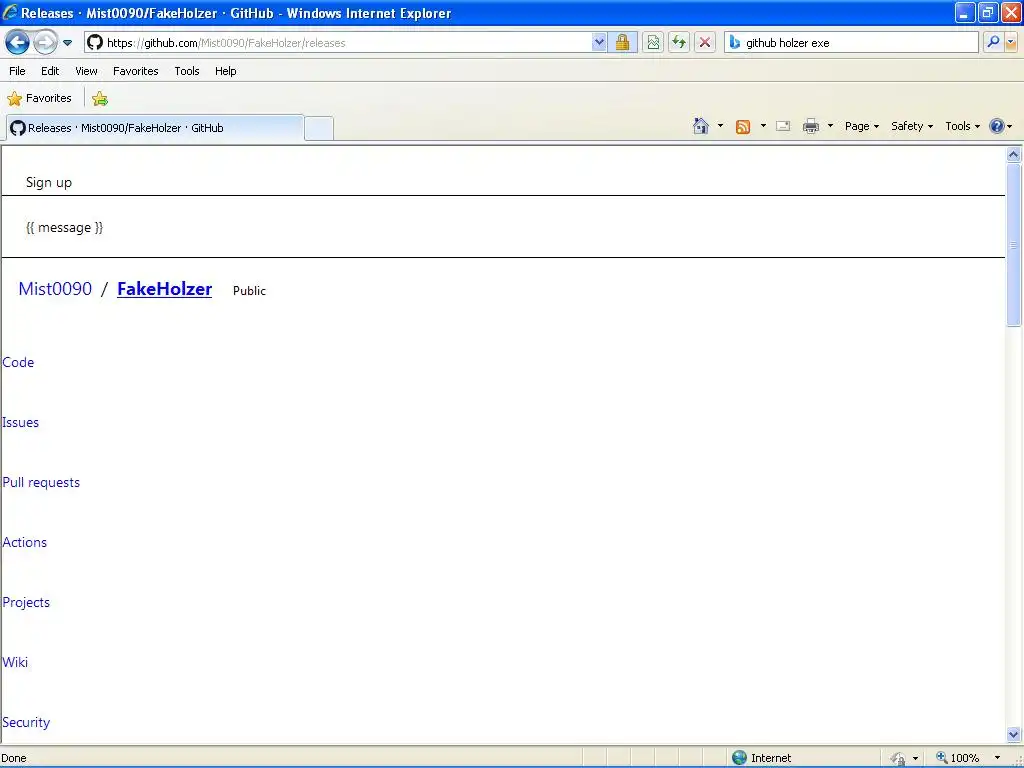This screenshot has height=768, width=1024.
Task: Open the Favorites menu
Action: click(x=136, y=71)
